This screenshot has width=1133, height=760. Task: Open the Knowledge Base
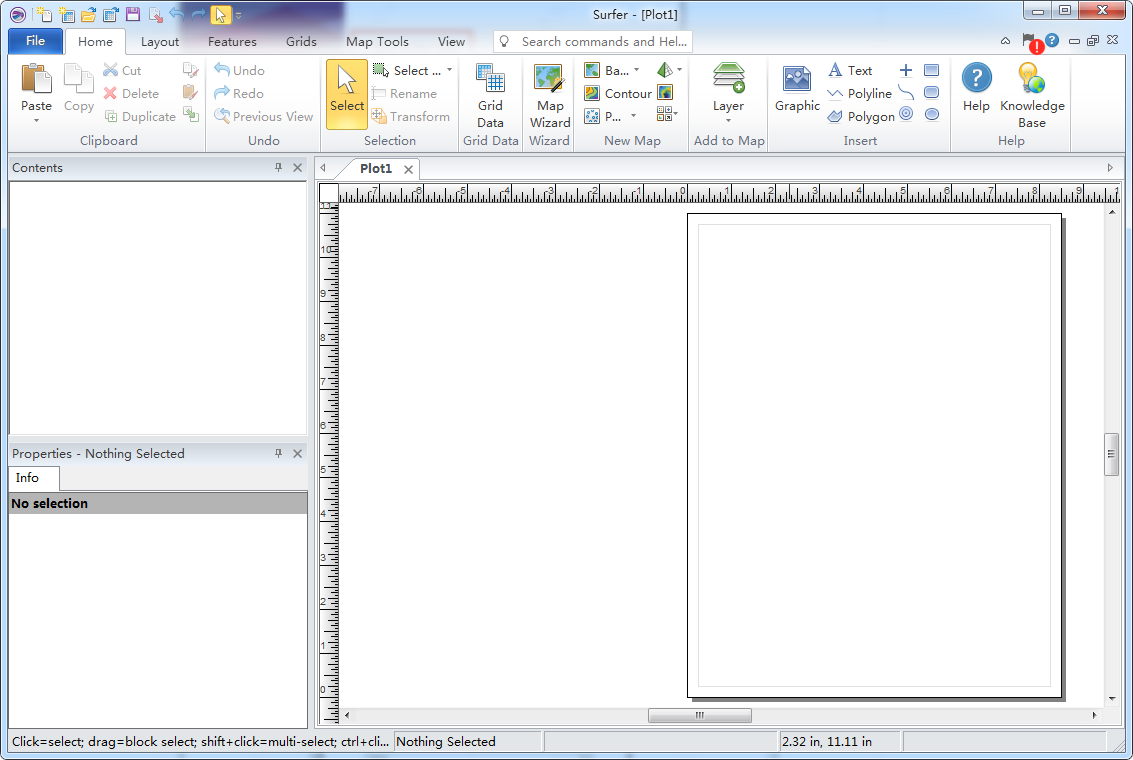(1032, 95)
